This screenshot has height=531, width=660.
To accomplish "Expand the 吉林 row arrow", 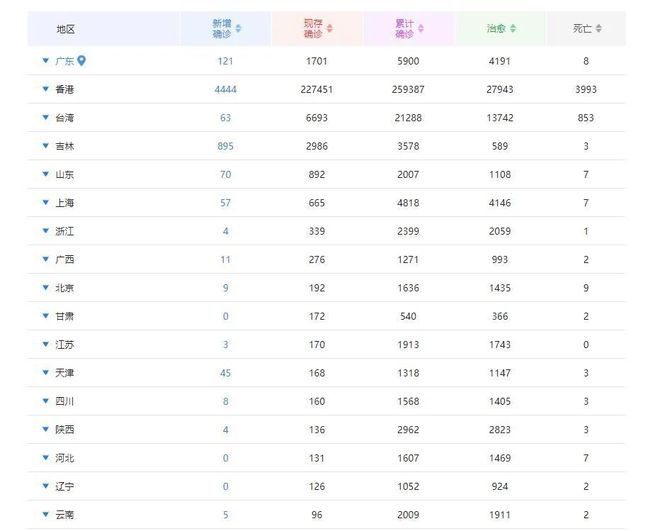I will [46, 146].
